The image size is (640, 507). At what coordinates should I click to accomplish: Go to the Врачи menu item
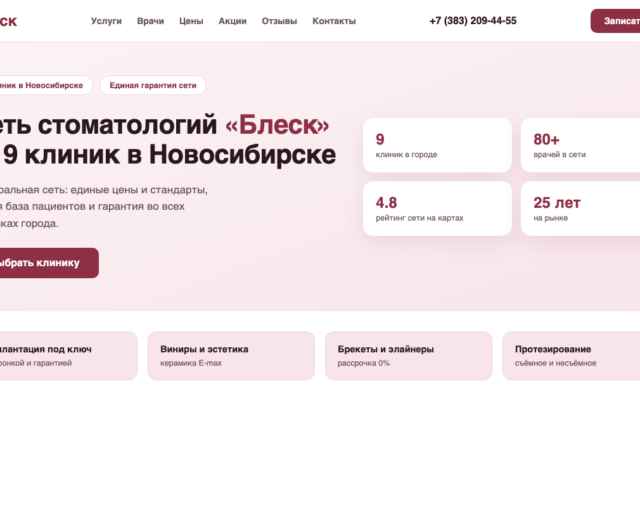(x=150, y=21)
